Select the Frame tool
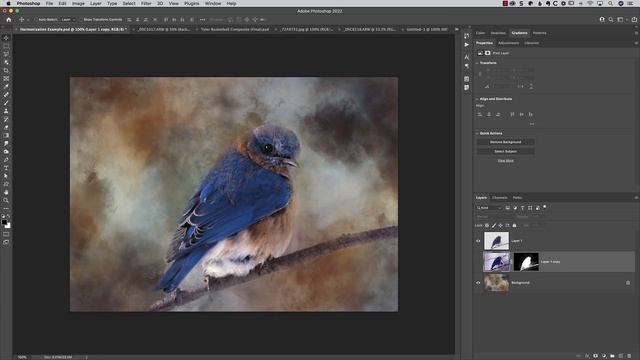The height and width of the screenshot is (360, 640). (x=6, y=79)
